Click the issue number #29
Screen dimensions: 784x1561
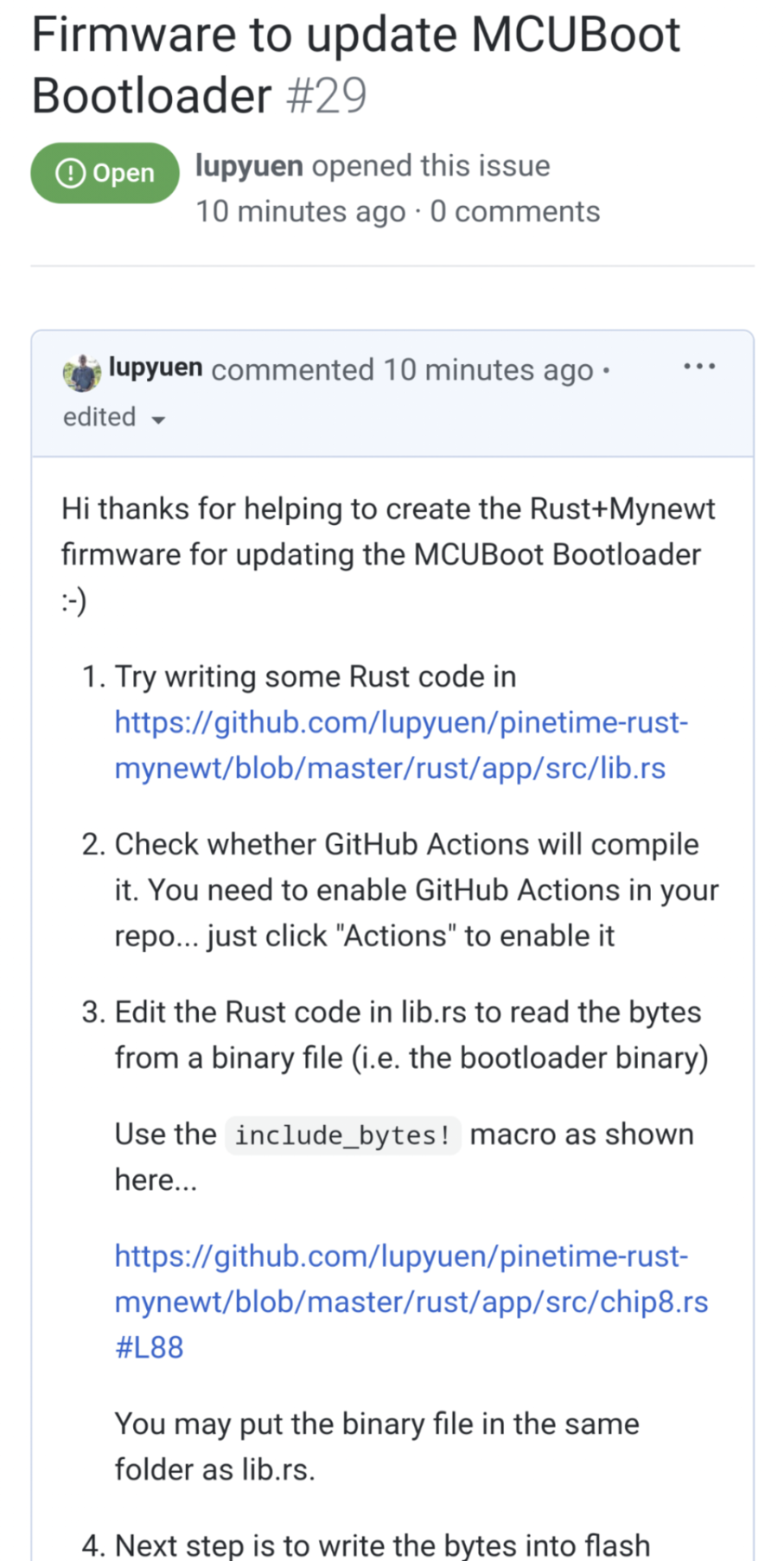click(x=327, y=96)
